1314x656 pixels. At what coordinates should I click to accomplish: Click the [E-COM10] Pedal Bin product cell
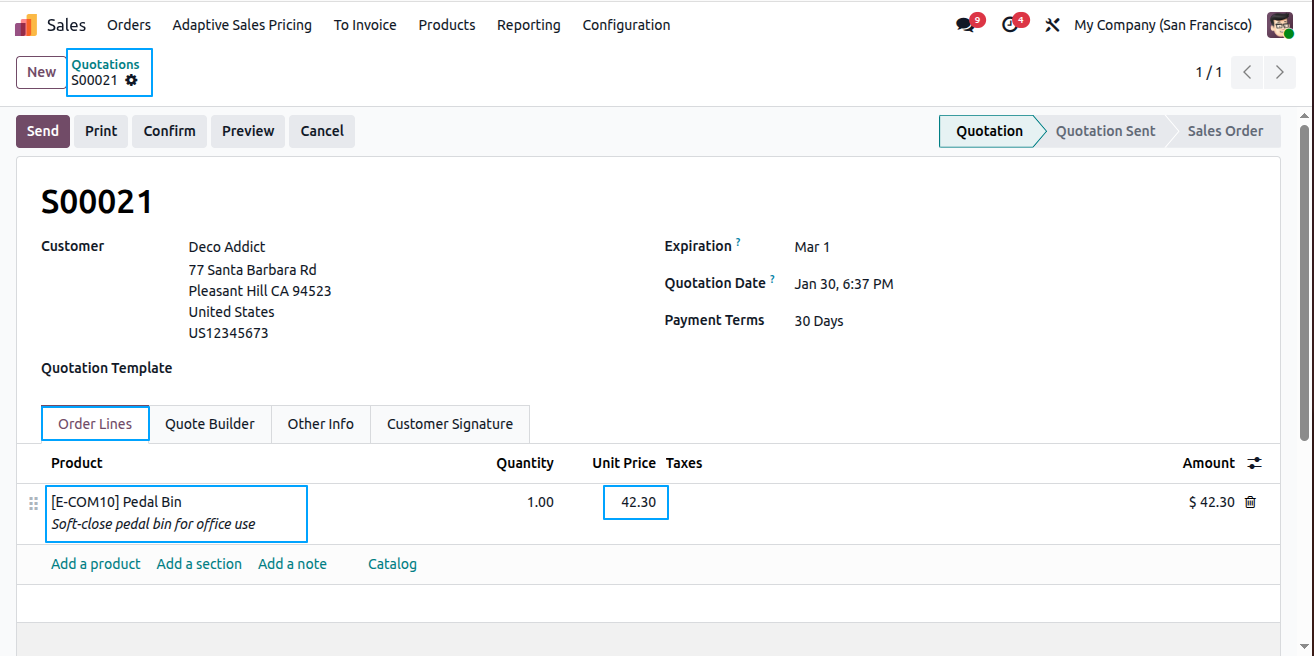click(177, 514)
